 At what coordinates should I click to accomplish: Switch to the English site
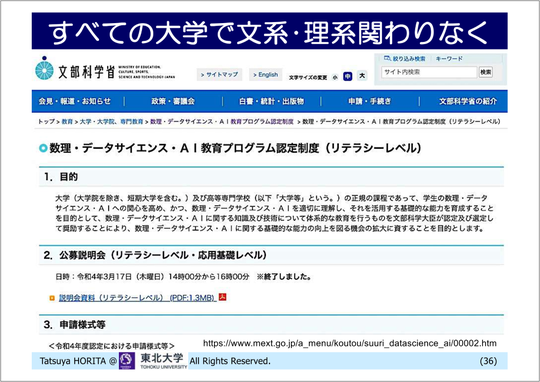pyautogui.click(x=265, y=74)
